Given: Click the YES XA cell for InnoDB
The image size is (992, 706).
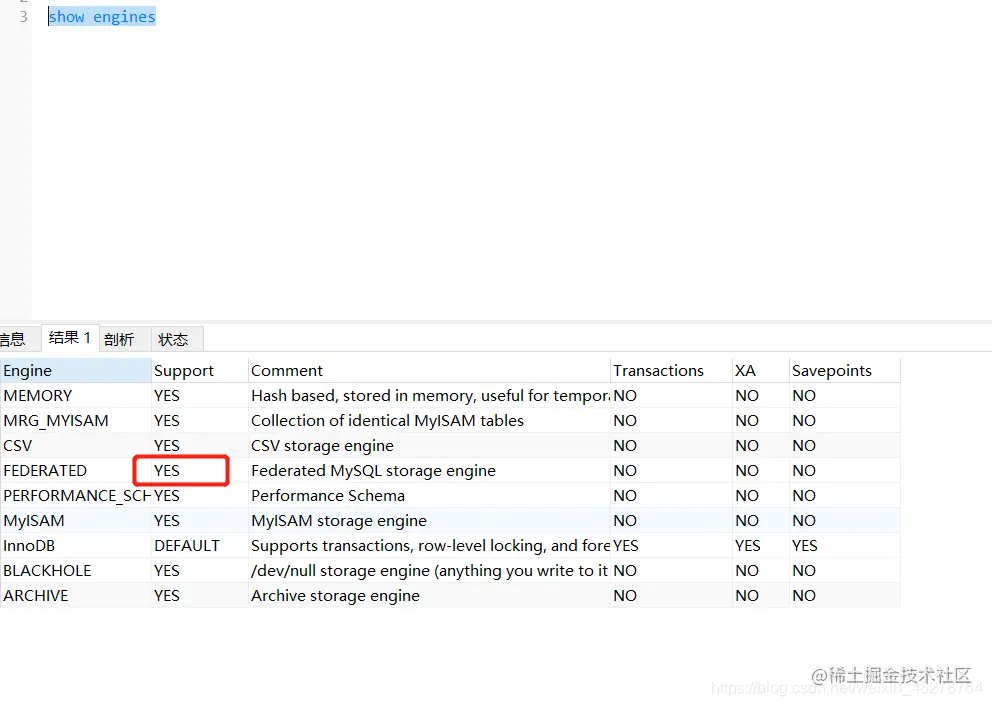Looking at the screenshot, I should pos(761,545).
